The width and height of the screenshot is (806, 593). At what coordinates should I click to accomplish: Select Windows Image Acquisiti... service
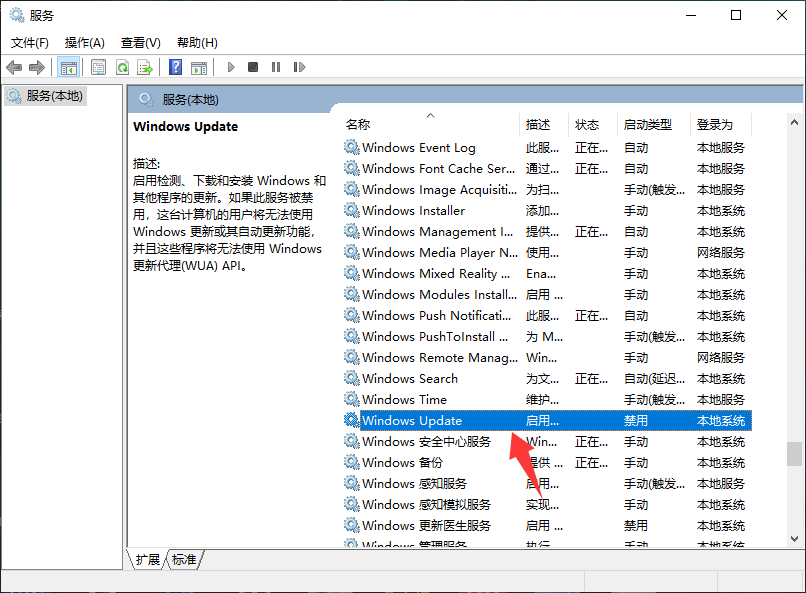coord(547,189)
